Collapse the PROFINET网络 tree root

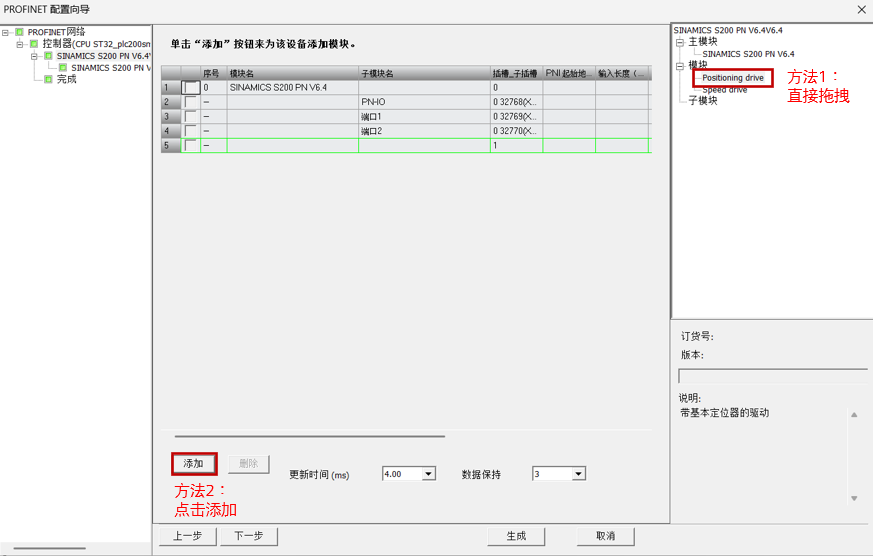pyautogui.click(x=6, y=32)
